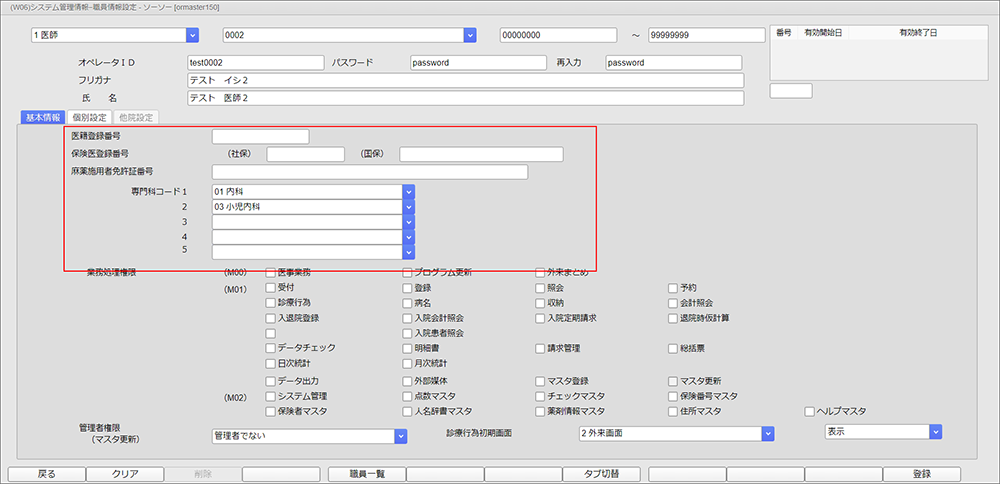1000x484 pixels.
Task: Enable the データ出力 checkbox
Action: point(270,381)
